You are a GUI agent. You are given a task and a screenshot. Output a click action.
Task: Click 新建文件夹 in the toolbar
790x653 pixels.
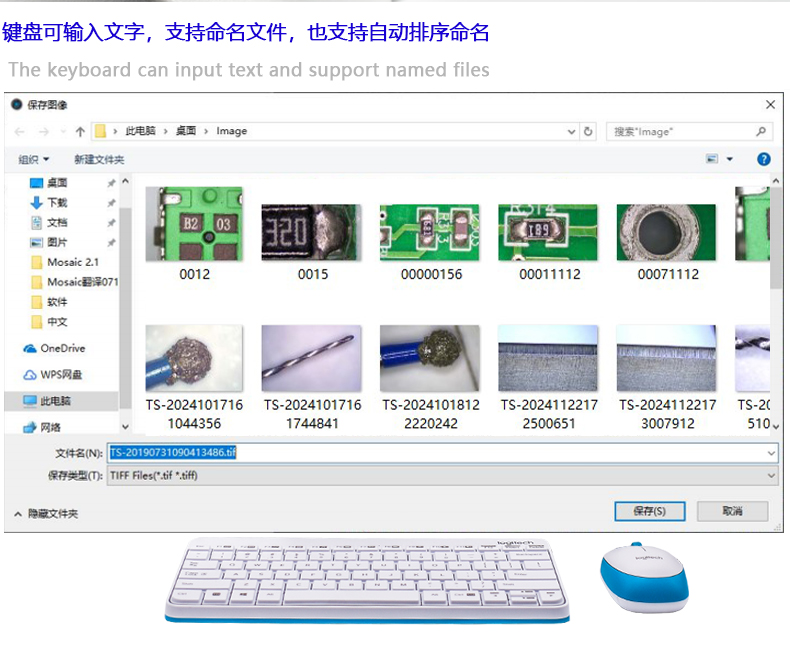tap(99, 159)
